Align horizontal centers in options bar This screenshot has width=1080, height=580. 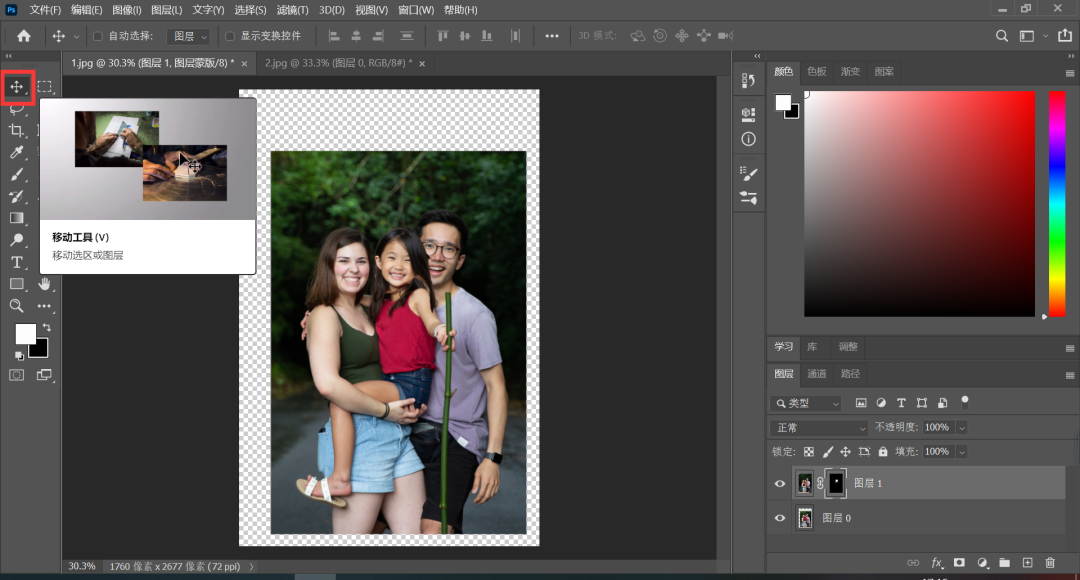coord(356,36)
